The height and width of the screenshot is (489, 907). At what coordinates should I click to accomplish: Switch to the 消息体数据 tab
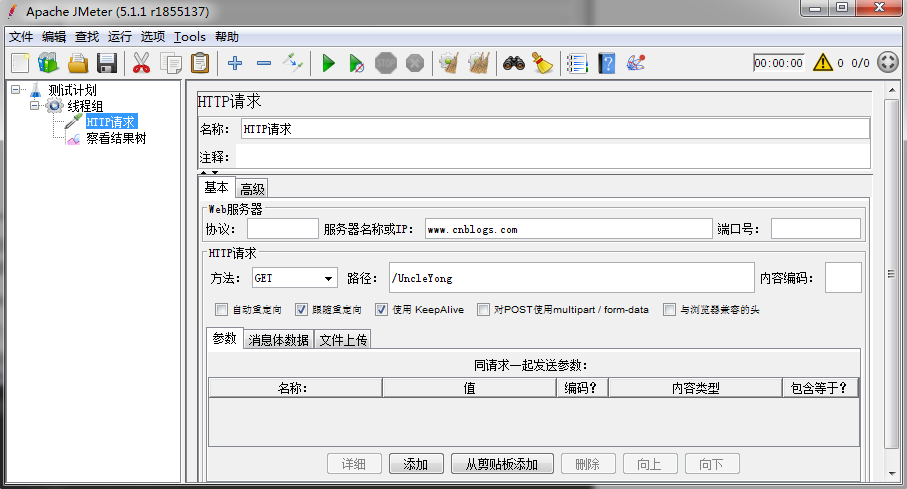click(278, 340)
